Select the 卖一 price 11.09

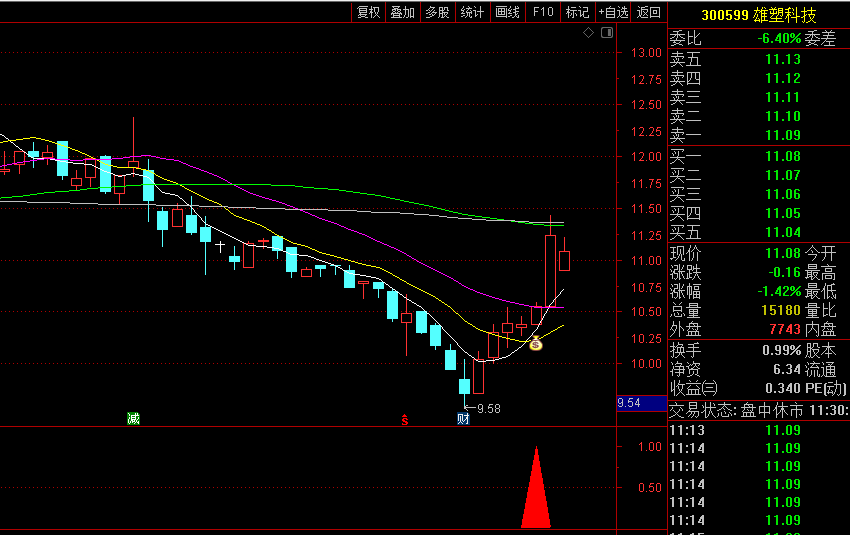click(783, 135)
